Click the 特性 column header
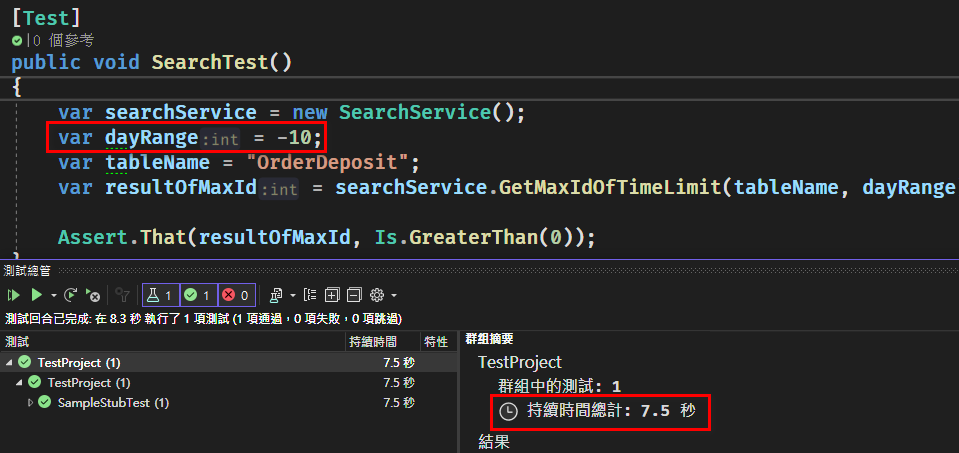 pos(436,342)
